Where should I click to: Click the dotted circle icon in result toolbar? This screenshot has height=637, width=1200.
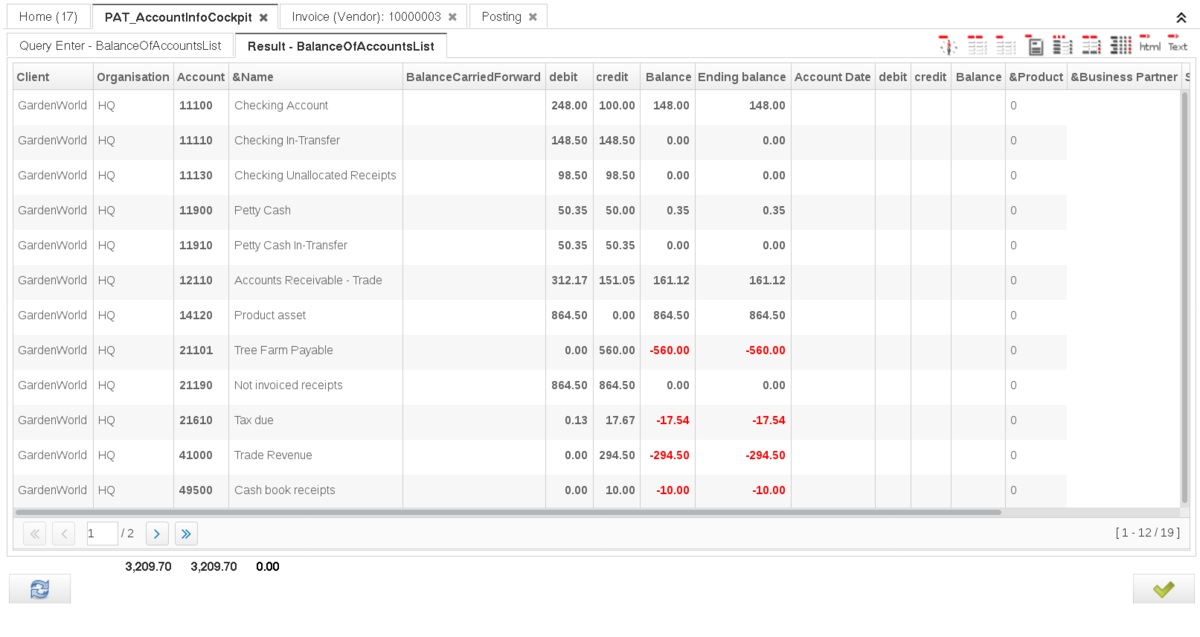coord(948,46)
